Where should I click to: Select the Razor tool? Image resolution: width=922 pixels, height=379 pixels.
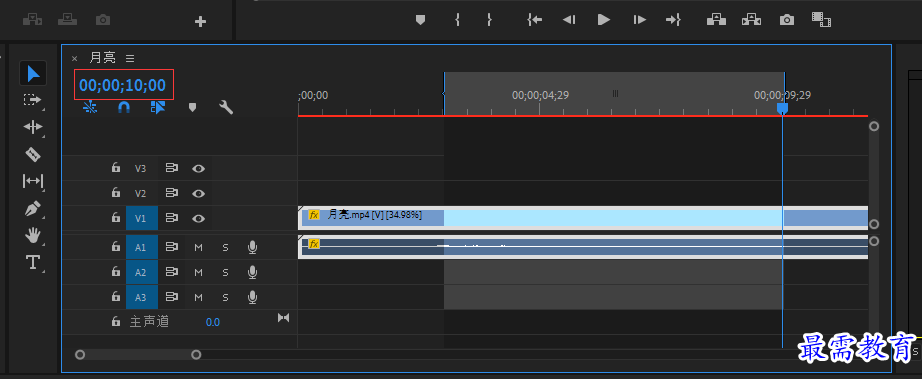point(33,154)
